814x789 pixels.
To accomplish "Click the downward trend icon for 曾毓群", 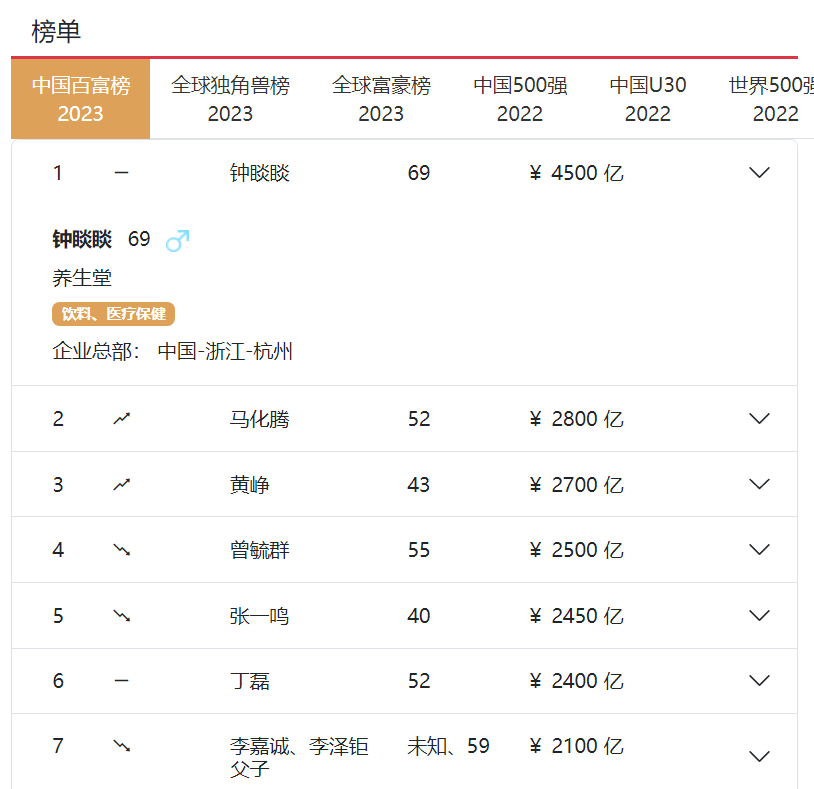I will point(122,550).
